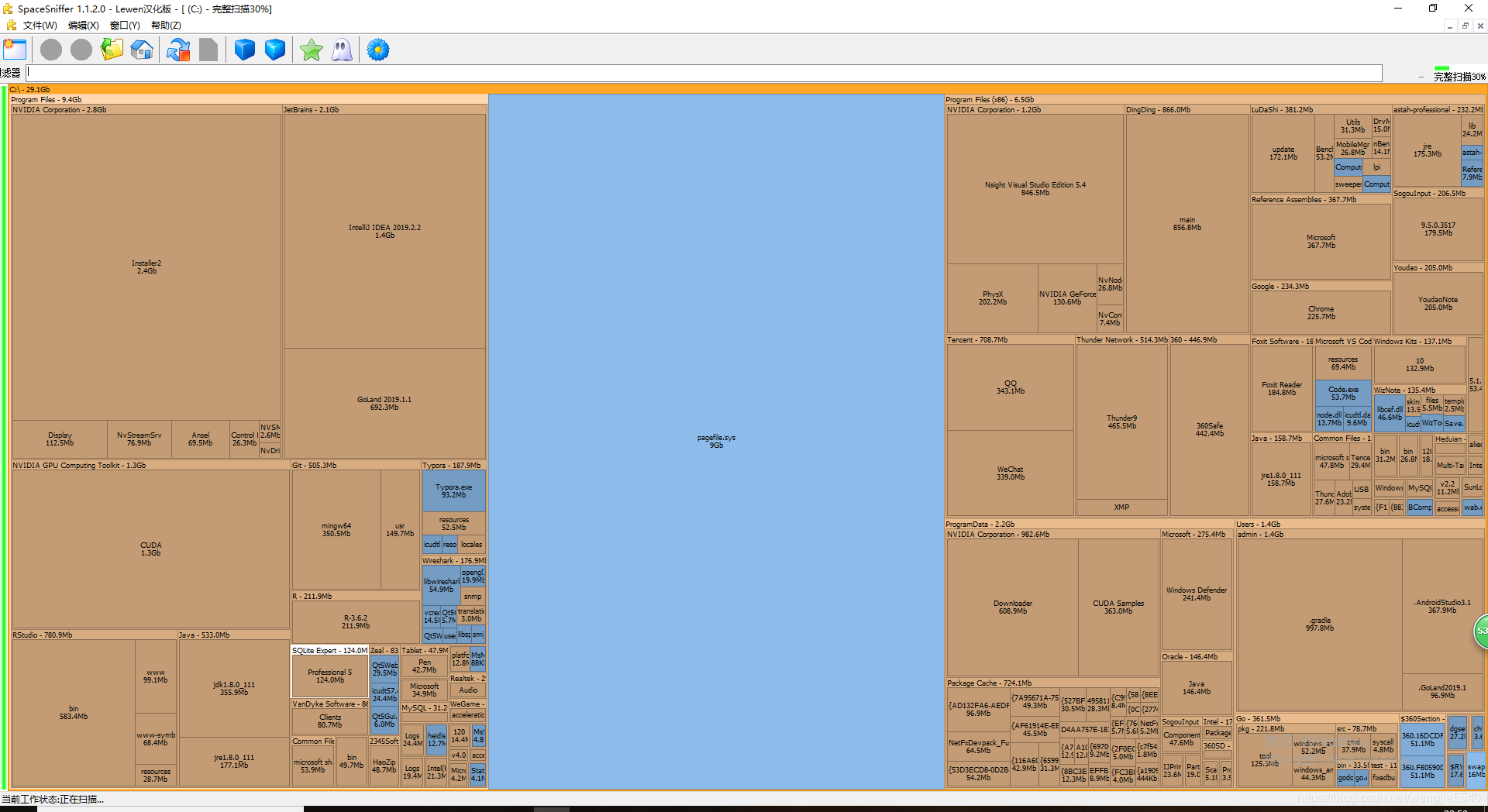Open the 编辑(X) menu

point(84,26)
